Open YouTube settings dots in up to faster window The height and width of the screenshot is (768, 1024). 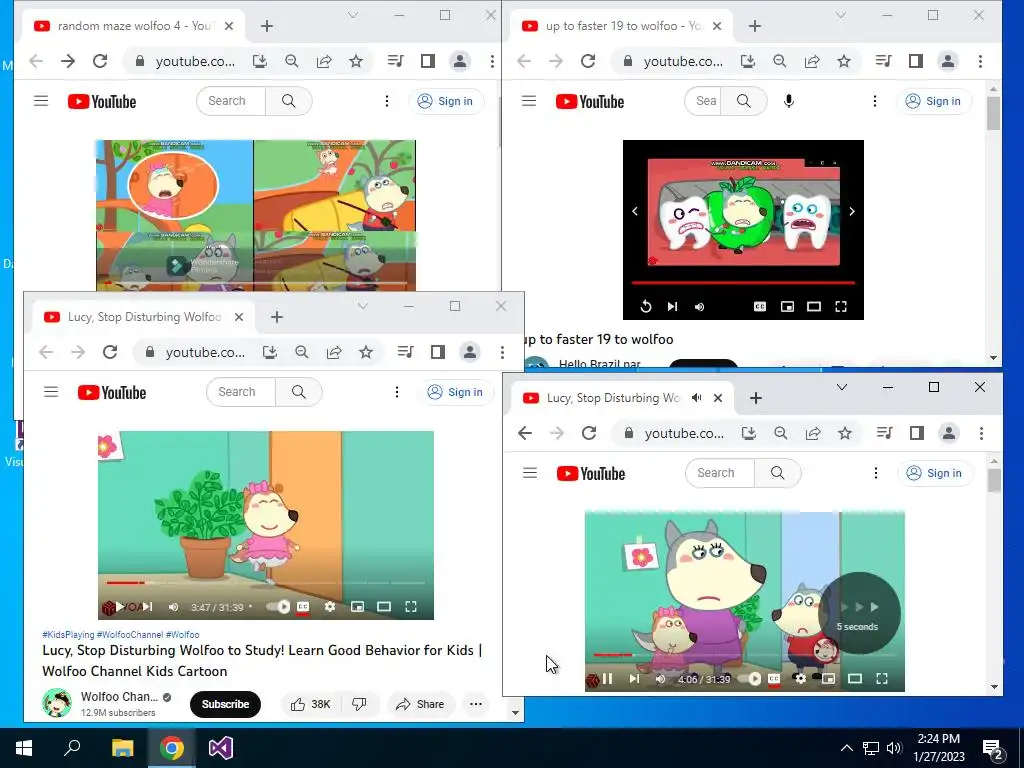click(x=874, y=101)
